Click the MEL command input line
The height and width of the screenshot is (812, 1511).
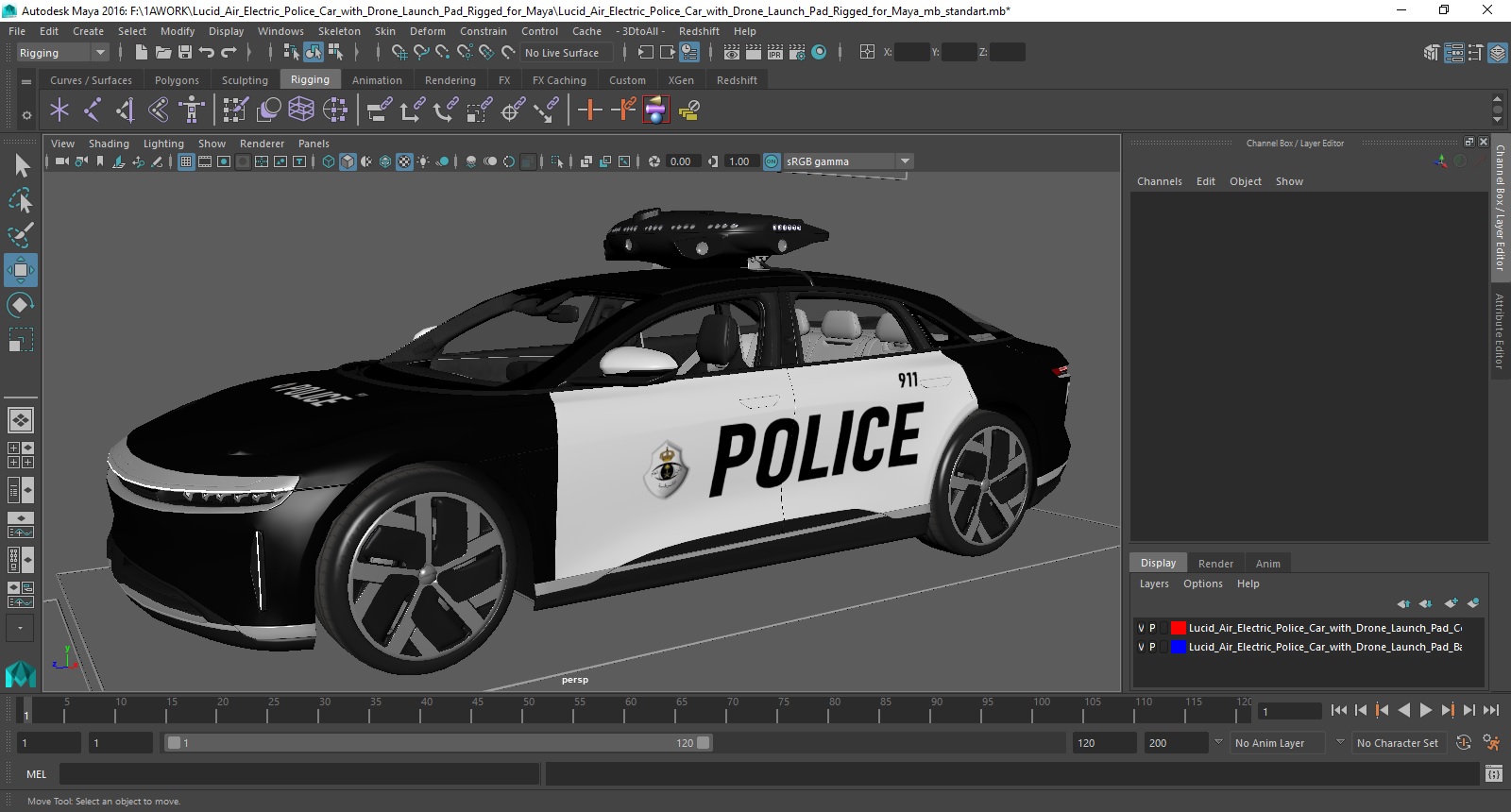[299, 774]
